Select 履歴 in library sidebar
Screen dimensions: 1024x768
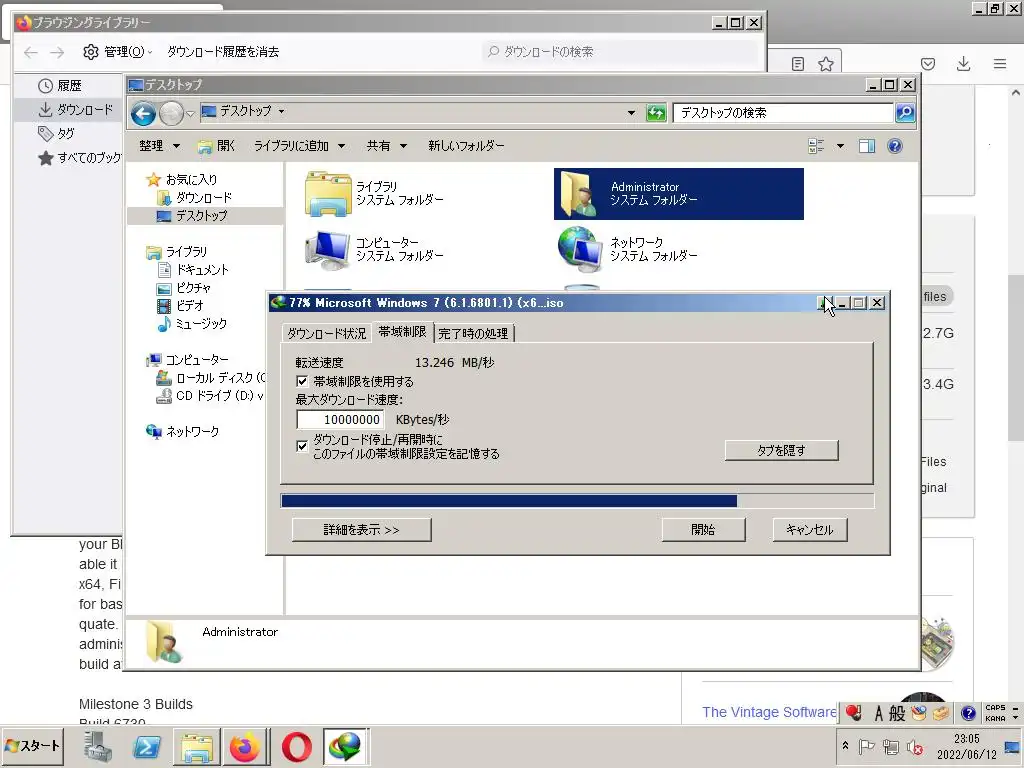coord(68,86)
